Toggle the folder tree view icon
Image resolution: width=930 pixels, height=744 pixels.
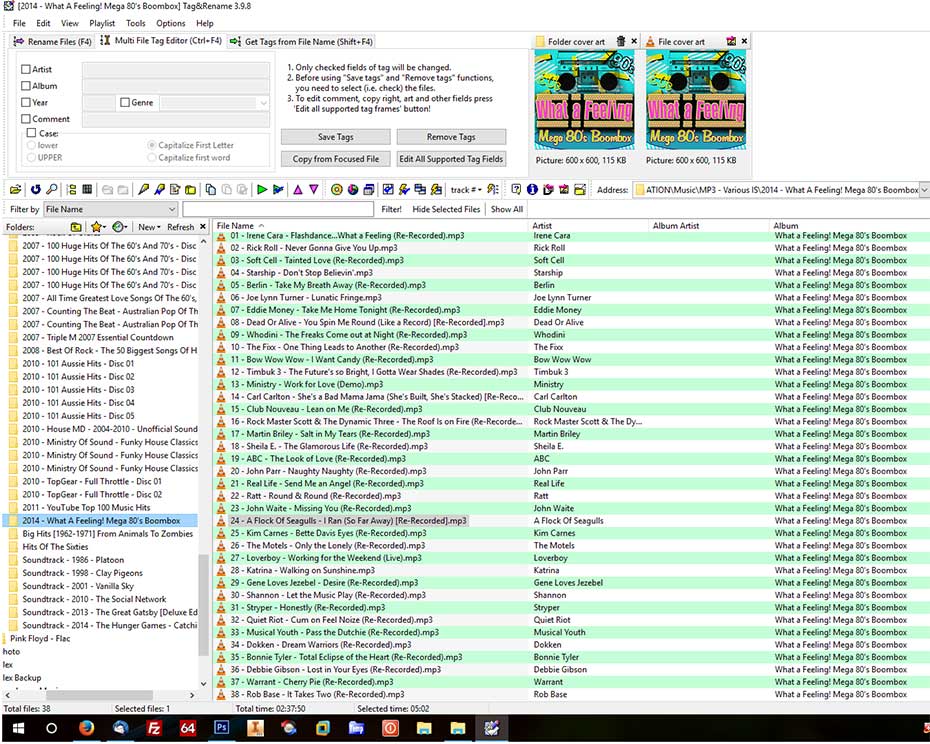click(72, 189)
